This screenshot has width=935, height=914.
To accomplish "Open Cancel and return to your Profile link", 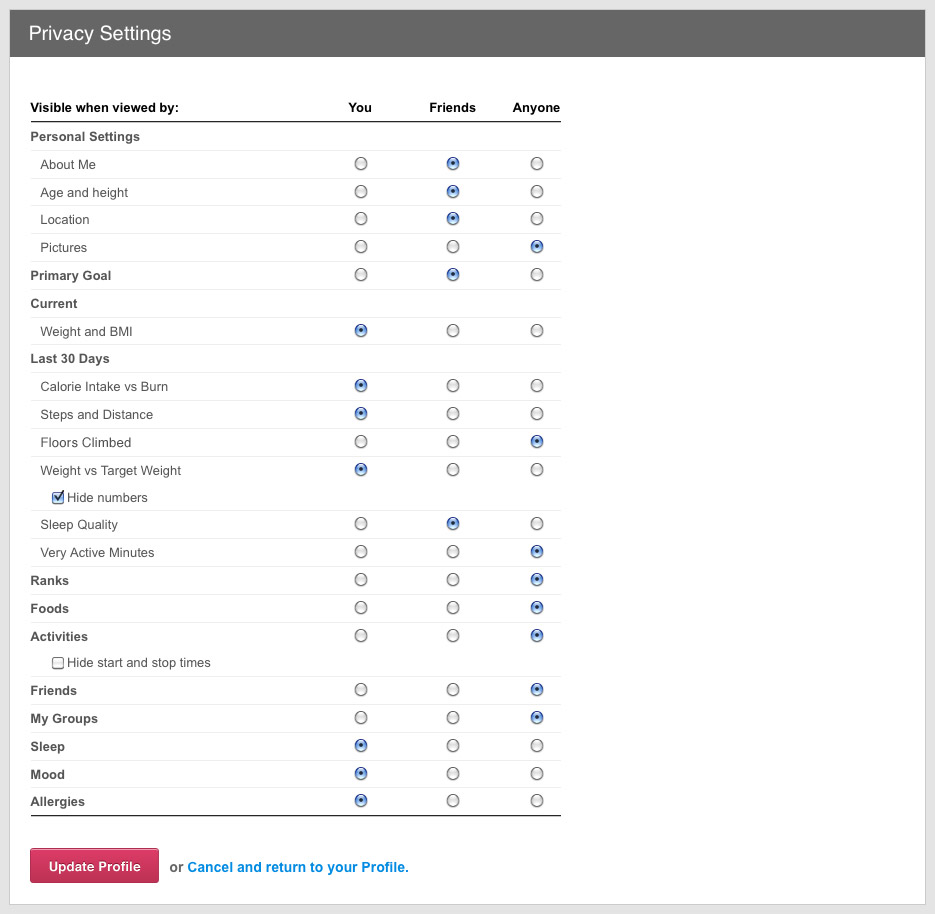I will tap(298, 867).
